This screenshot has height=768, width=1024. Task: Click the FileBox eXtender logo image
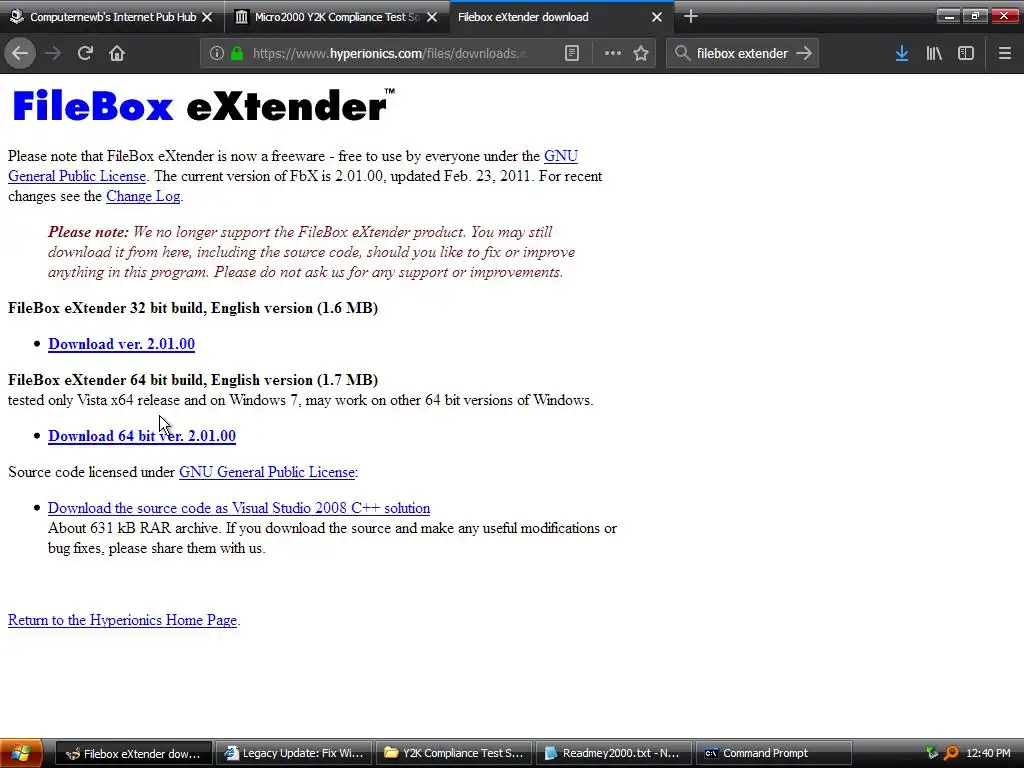click(203, 105)
